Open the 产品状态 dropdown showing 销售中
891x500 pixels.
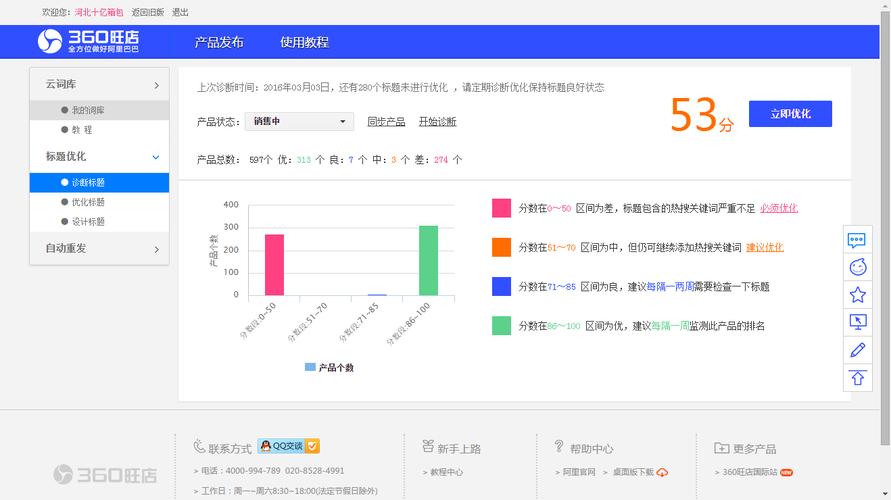coord(299,122)
